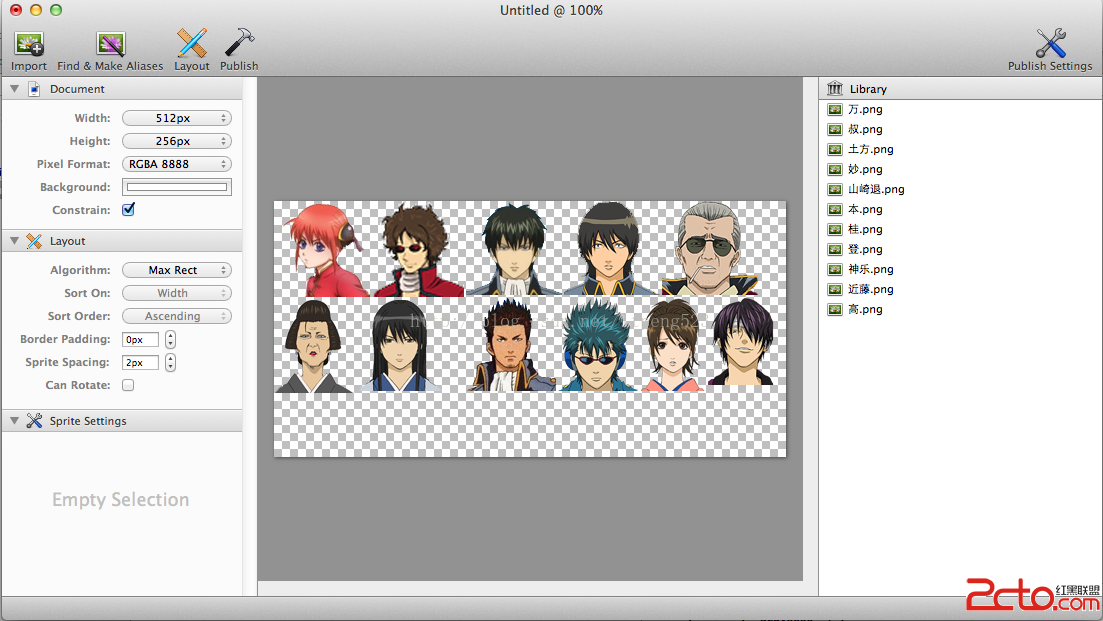Image resolution: width=1103 pixels, height=621 pixels.
Task: Click the Import toolbar icon
Action: click(x=29, y=44)
